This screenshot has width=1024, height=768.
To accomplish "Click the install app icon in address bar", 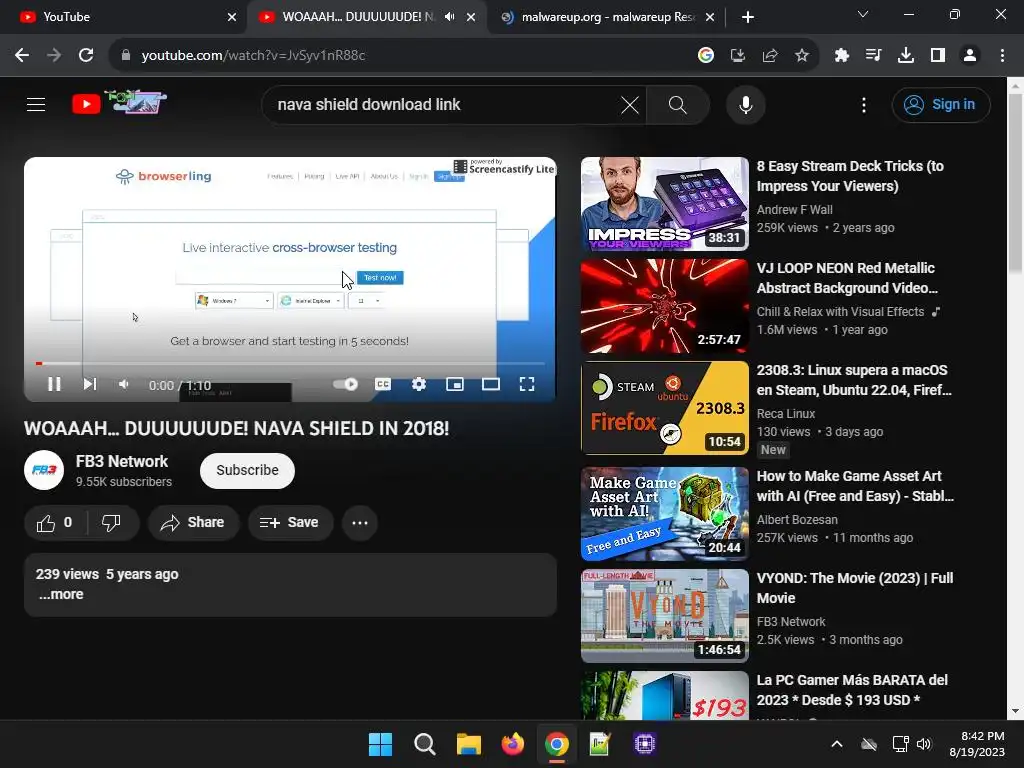I will tap(738, 56).
